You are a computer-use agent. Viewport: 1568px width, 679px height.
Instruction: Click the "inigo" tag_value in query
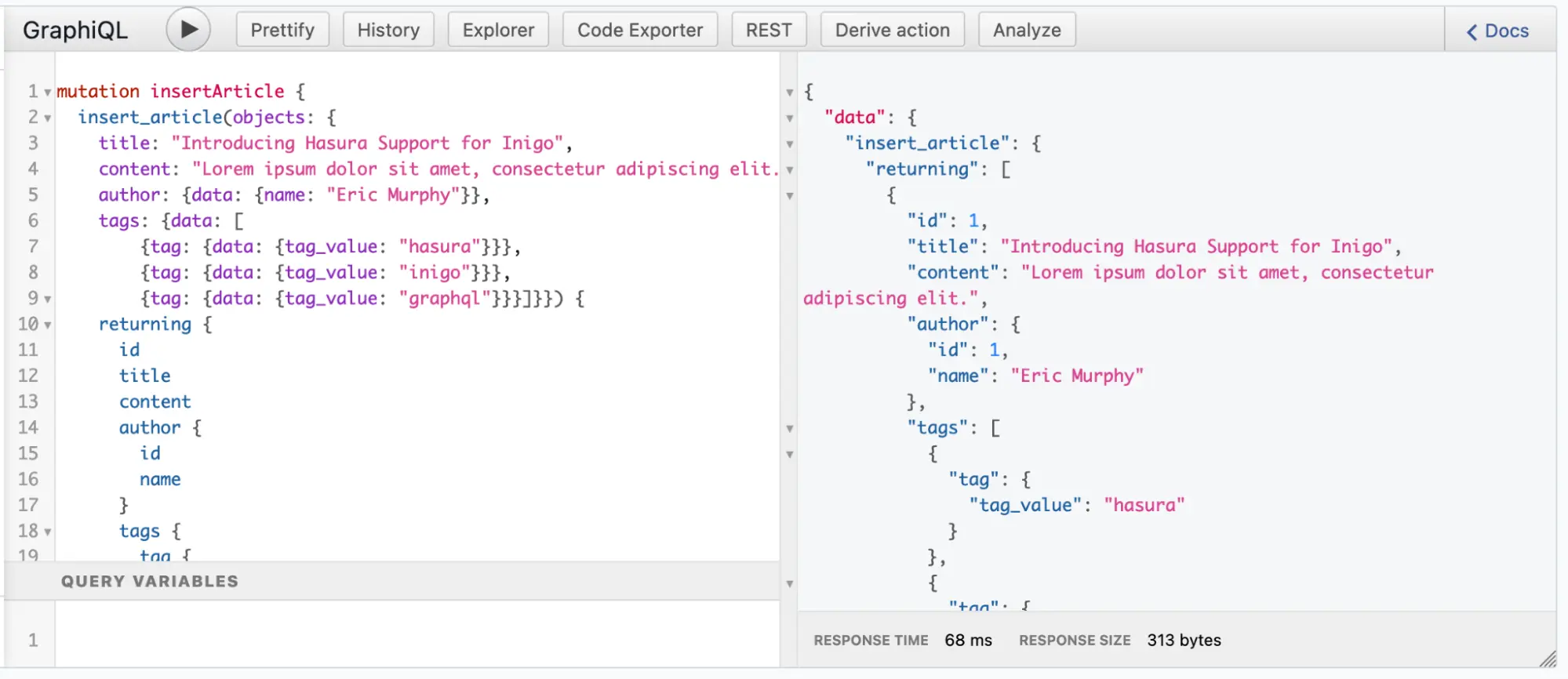tap(435, 272)
